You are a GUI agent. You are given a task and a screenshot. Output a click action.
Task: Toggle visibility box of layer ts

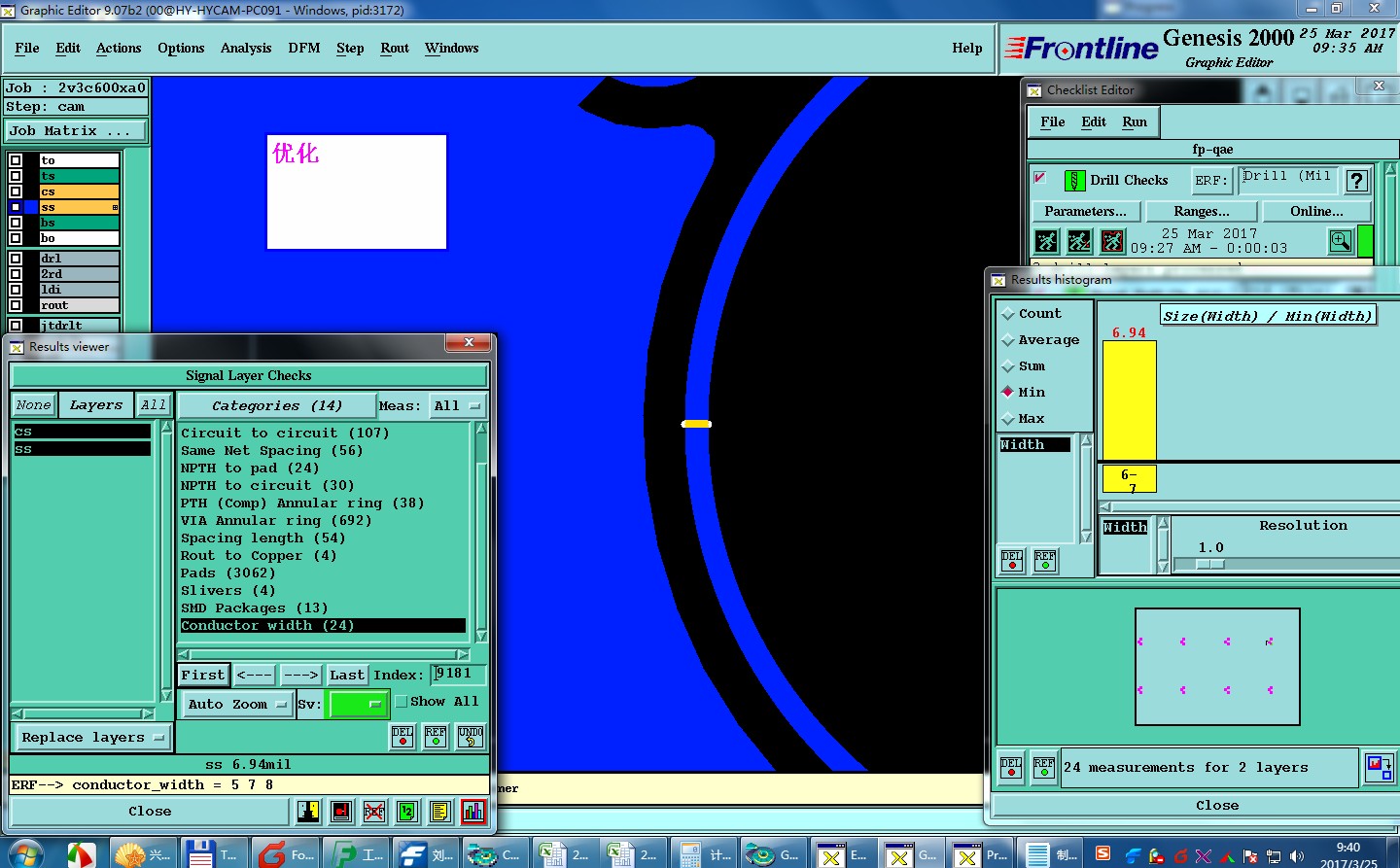(x=16, y=176)
